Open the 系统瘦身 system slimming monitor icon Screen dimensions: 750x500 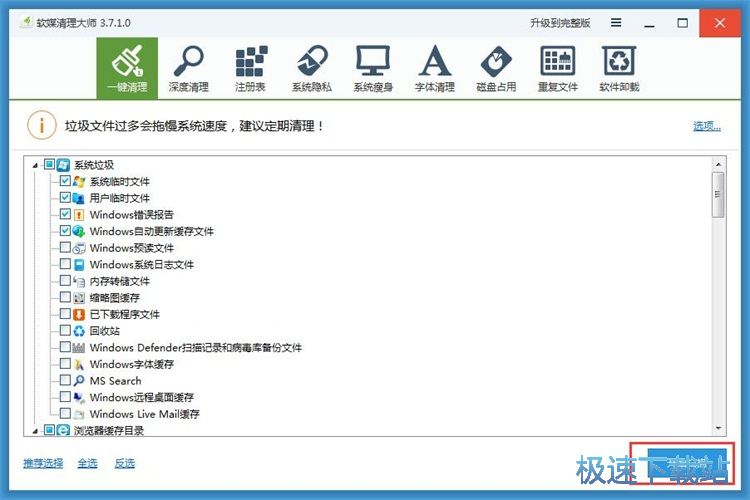(x=373, y=68)
